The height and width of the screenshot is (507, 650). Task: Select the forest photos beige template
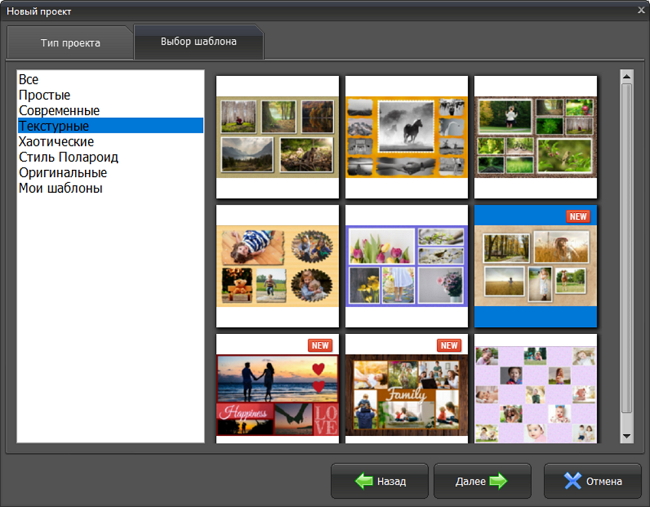(277, 137)
